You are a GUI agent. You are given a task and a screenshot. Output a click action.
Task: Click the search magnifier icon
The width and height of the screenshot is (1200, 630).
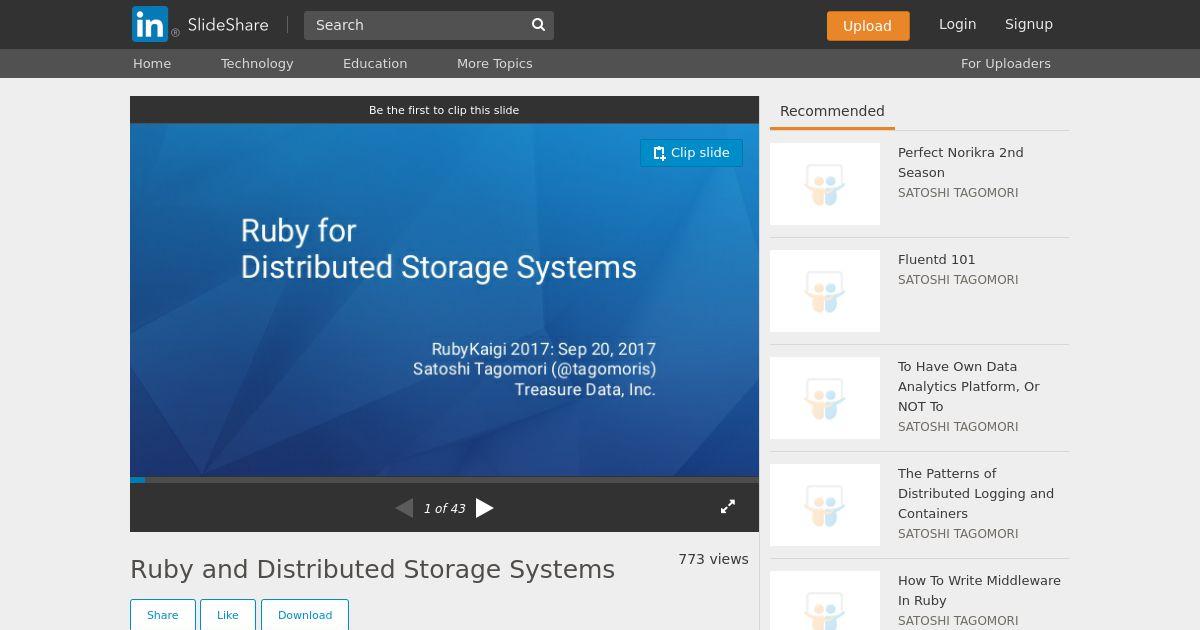[x=538, y=25]
